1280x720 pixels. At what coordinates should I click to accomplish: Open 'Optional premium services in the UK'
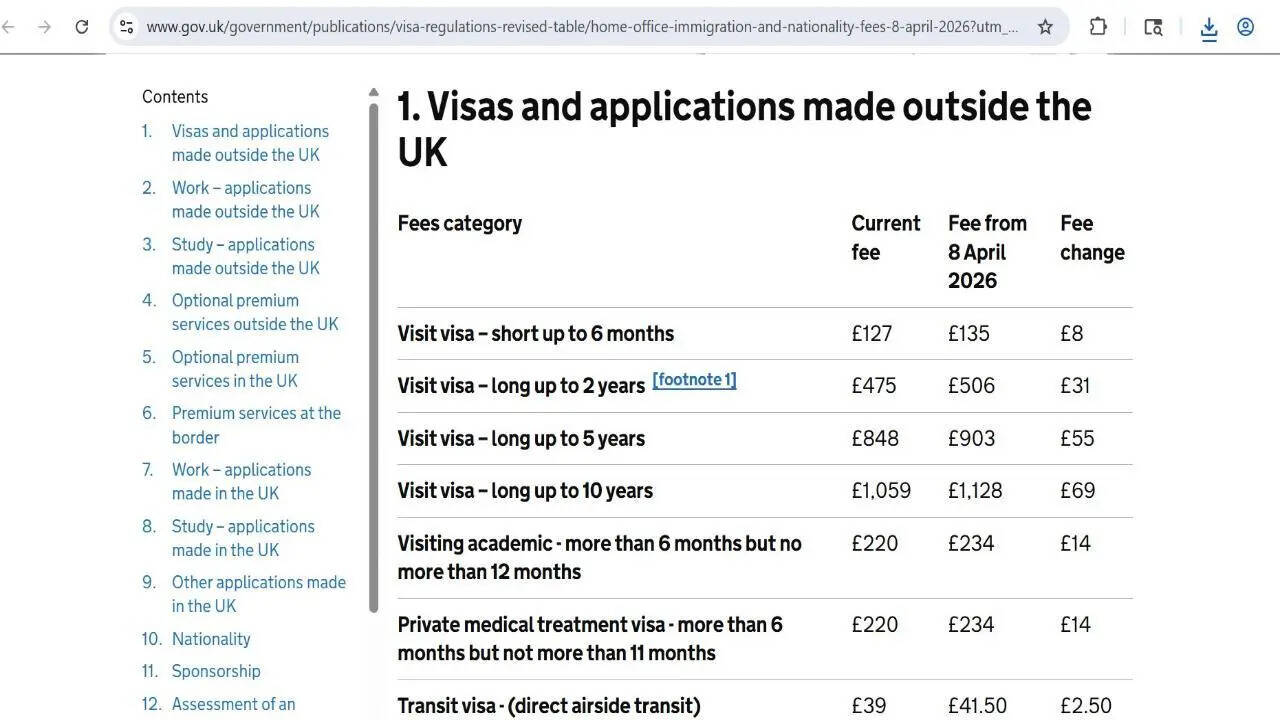click(x=235, y=368)
